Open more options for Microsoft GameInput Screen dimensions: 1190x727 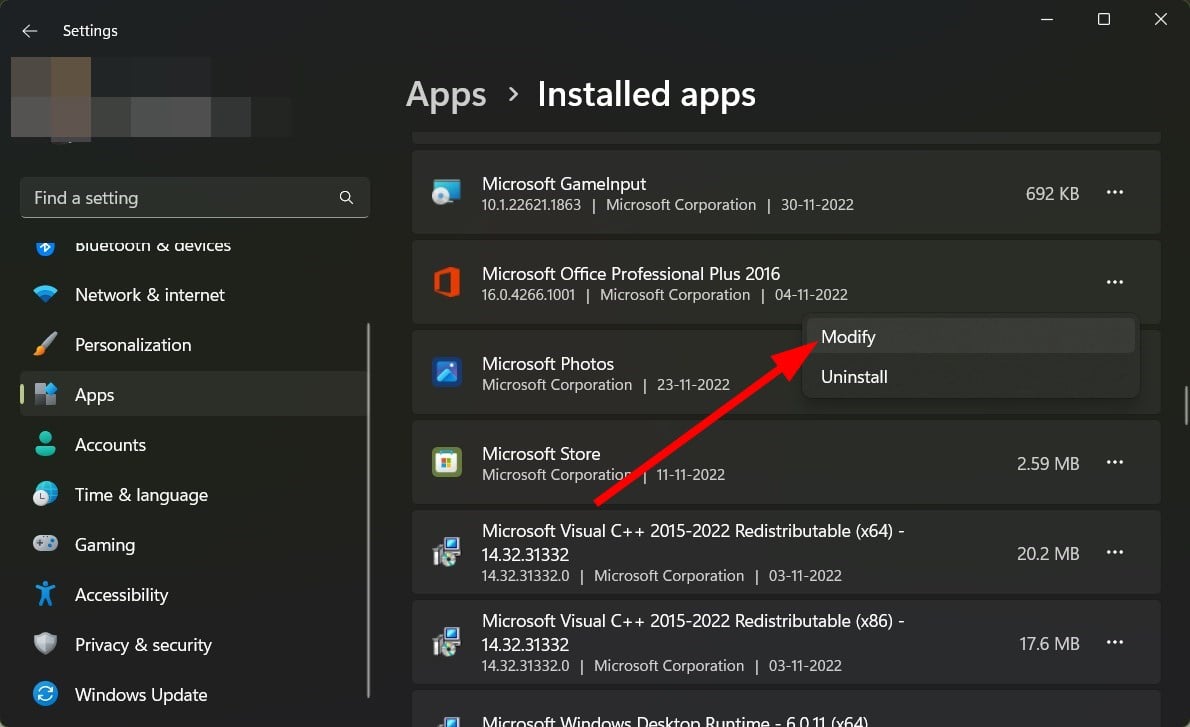click(x=1115, y=193)
